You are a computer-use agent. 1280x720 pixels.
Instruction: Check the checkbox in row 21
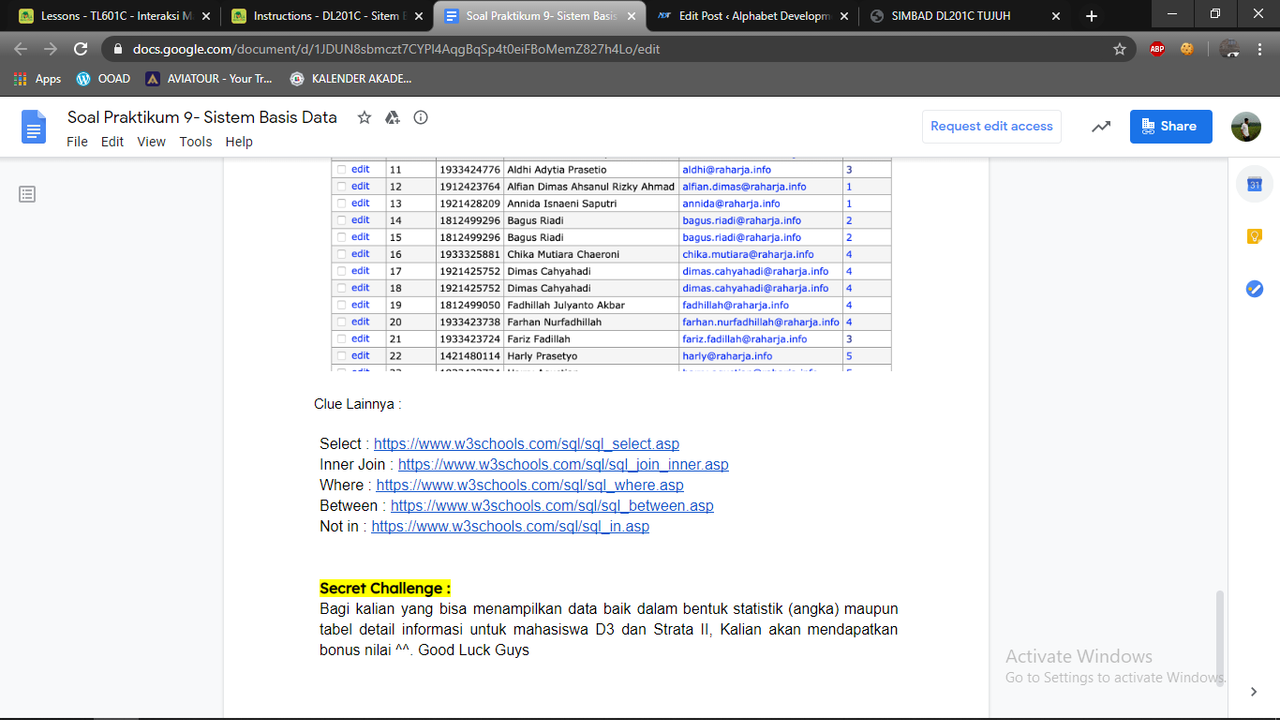[341, 339]
